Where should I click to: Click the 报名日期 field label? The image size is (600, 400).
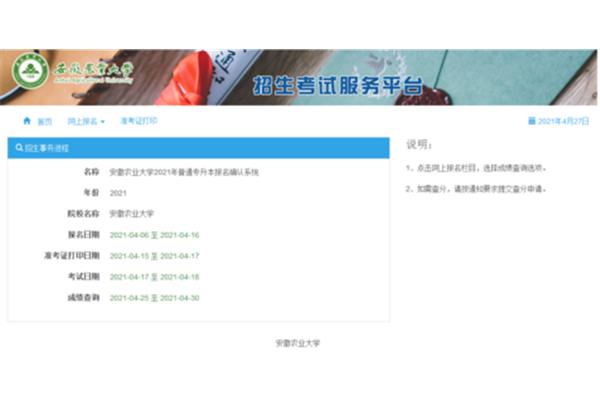(x=84, y=235)
